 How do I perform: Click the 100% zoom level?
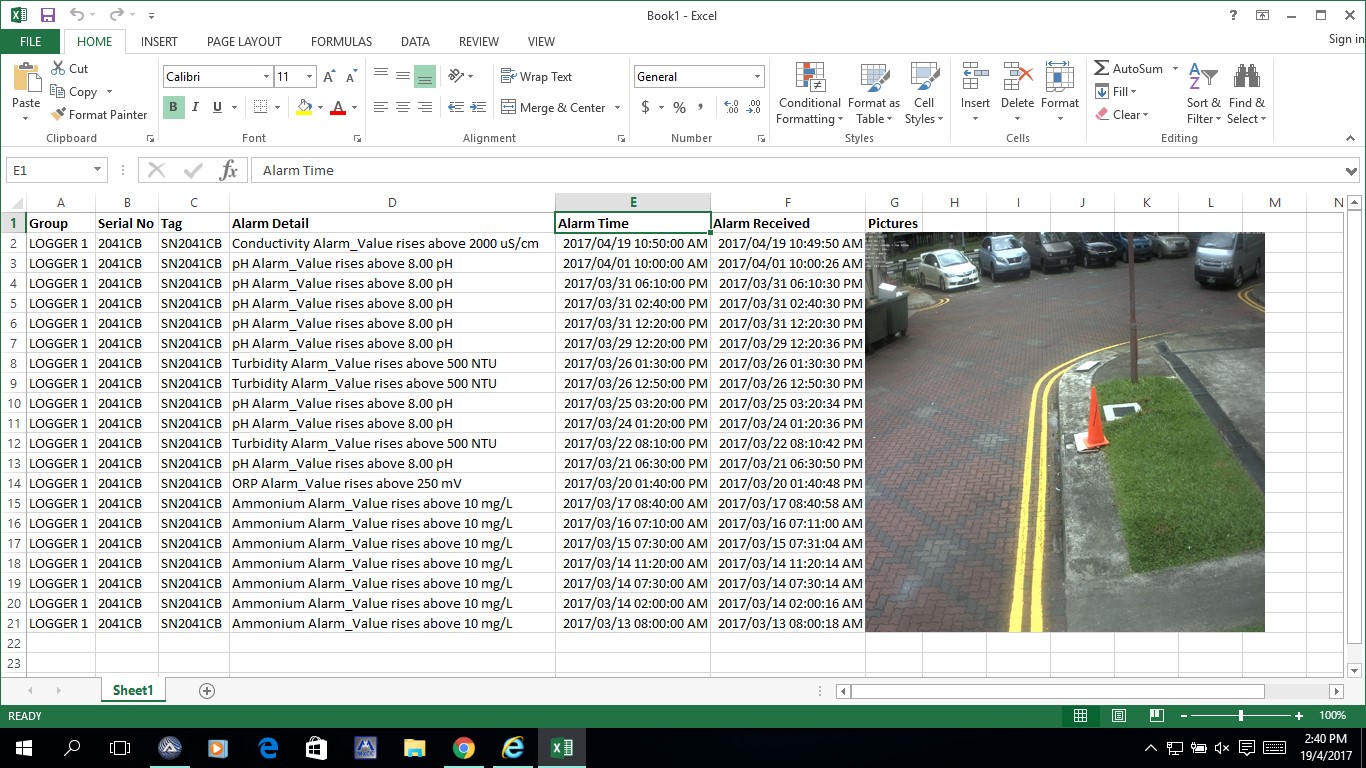point(1332,716)
